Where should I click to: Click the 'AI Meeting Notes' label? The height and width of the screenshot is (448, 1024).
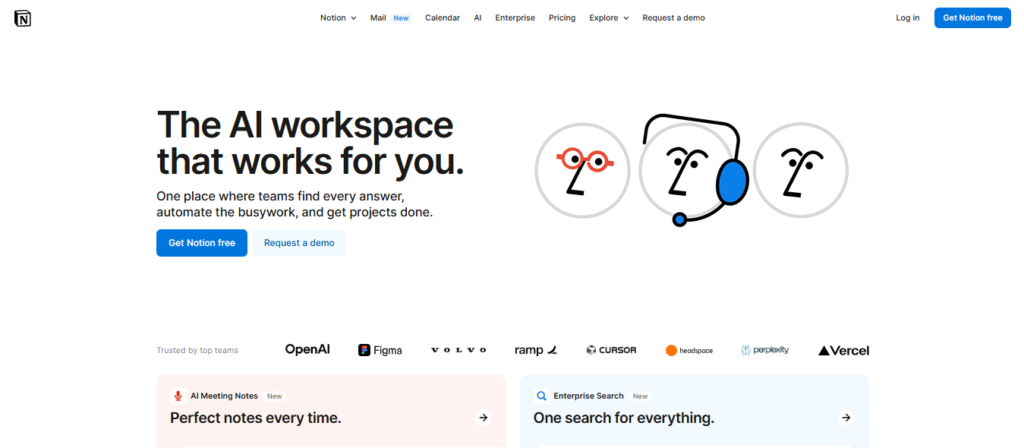click(x=224, y=396)
